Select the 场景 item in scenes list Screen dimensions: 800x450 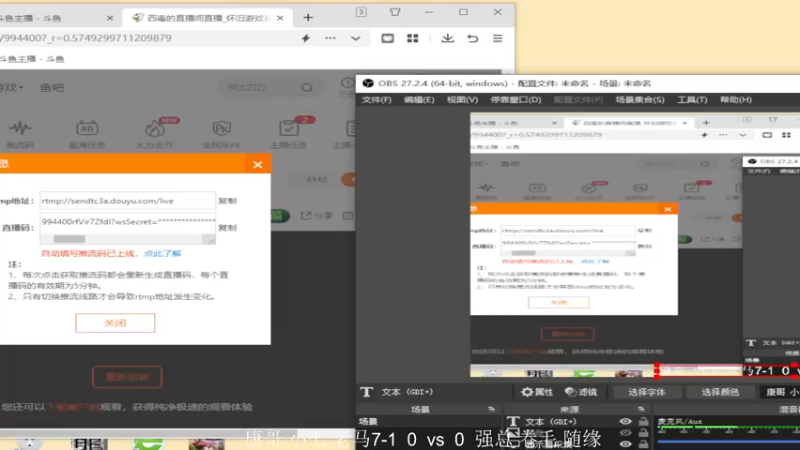429,421
